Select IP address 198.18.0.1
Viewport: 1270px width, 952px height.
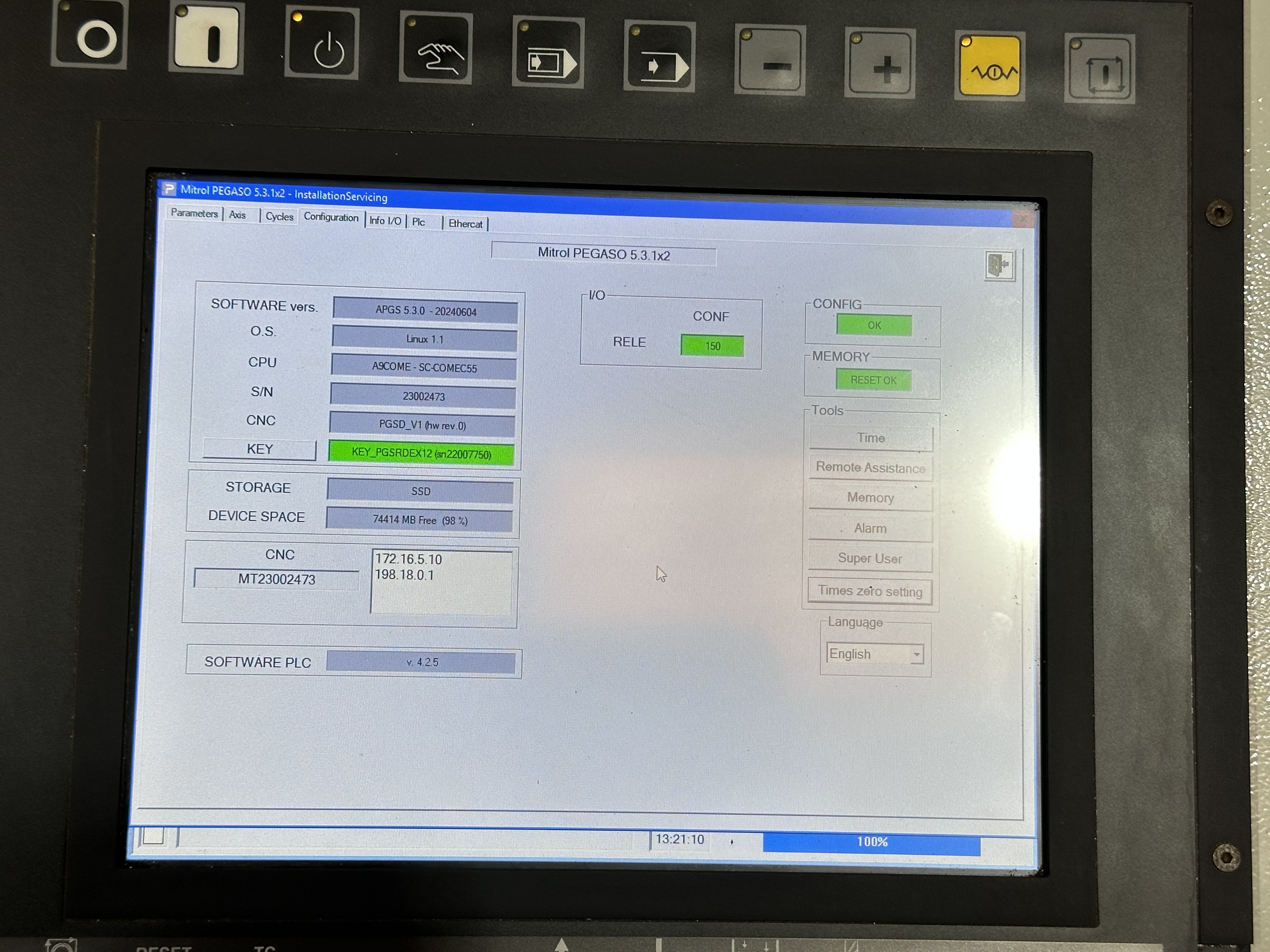(x=404, y=575)
